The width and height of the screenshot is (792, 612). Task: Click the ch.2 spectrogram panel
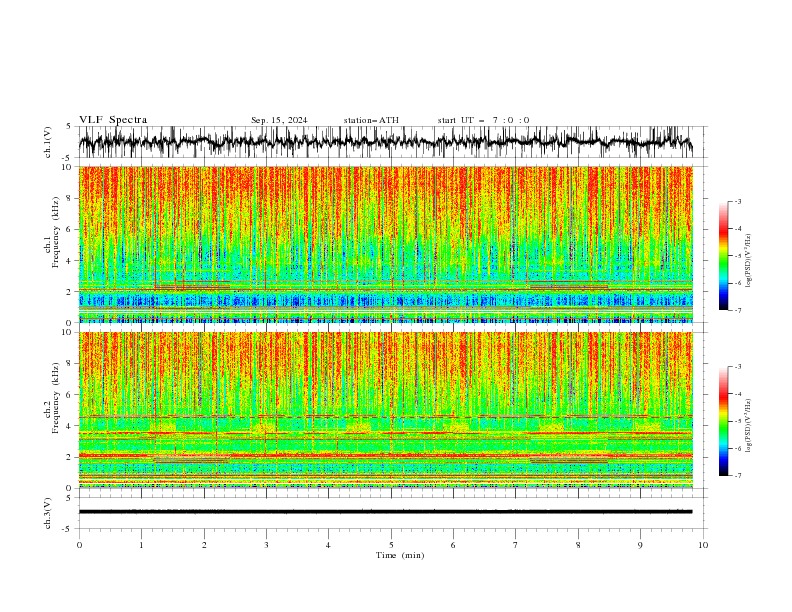pyautogui.click(x=385, y=410)
